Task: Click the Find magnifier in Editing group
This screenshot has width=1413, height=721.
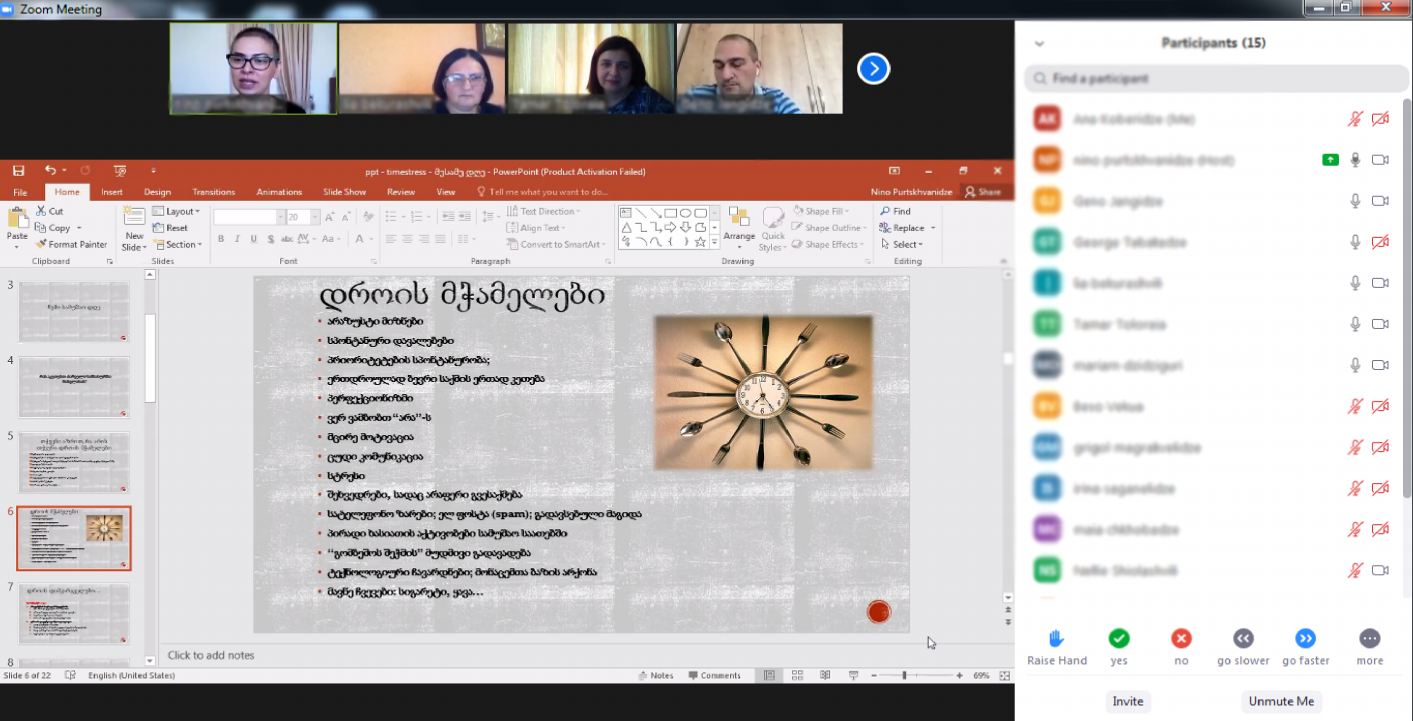Action: 886,211
